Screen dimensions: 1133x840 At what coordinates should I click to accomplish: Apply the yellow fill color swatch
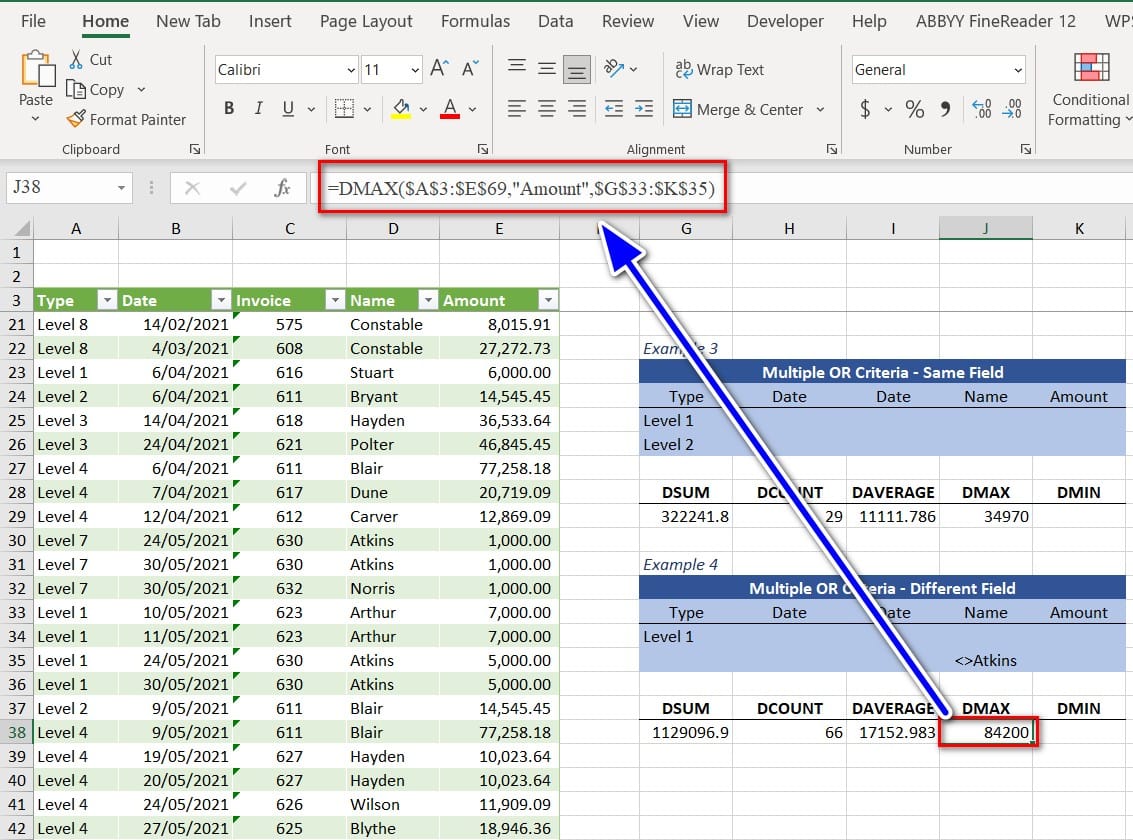click(x=401, y=109)
